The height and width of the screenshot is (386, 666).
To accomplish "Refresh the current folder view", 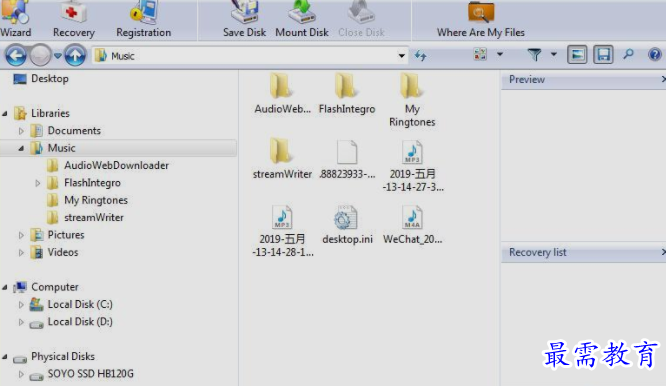I will (x=420, y=56).
